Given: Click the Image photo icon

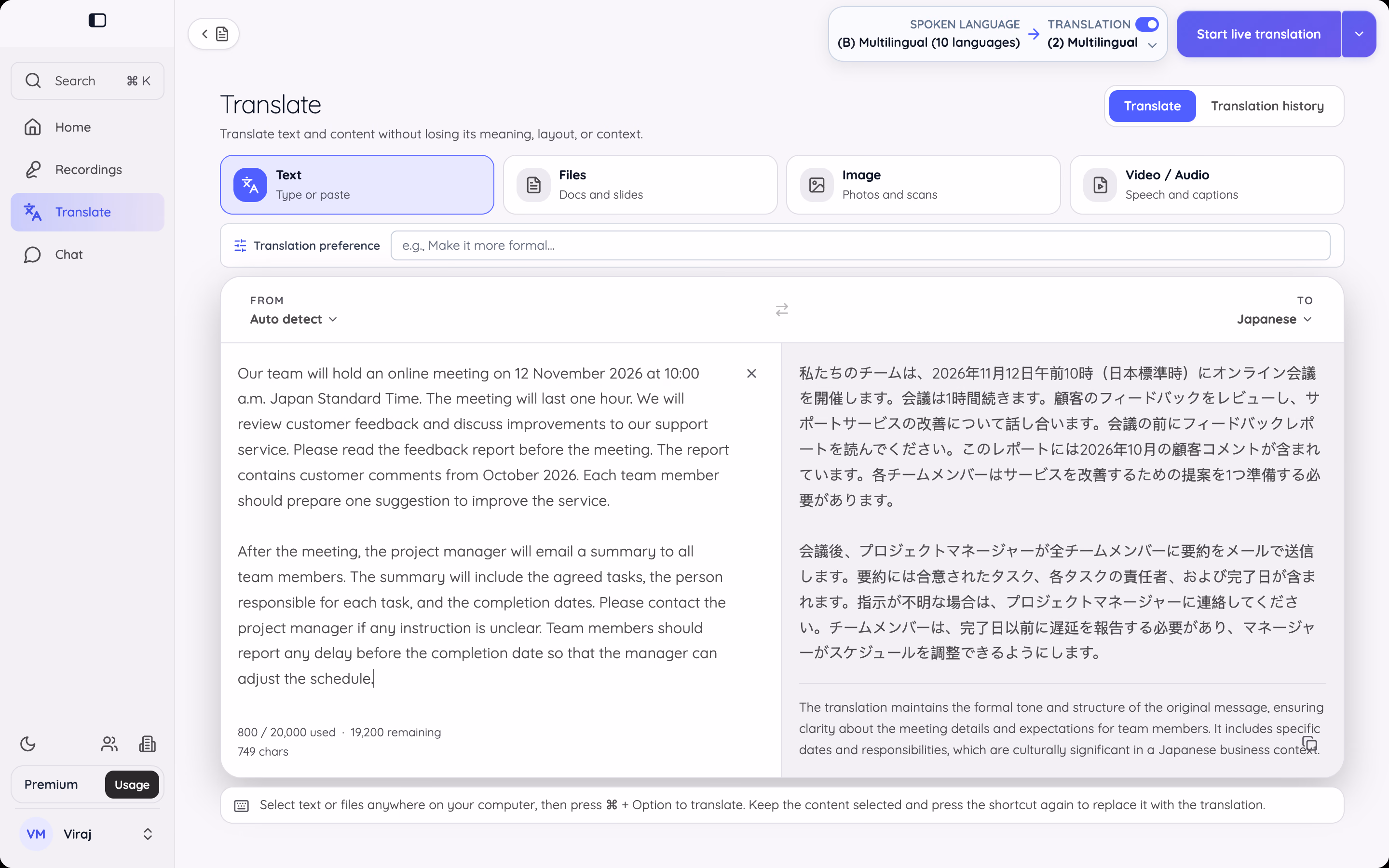Looking at the screenshot, I should [817, 185].
